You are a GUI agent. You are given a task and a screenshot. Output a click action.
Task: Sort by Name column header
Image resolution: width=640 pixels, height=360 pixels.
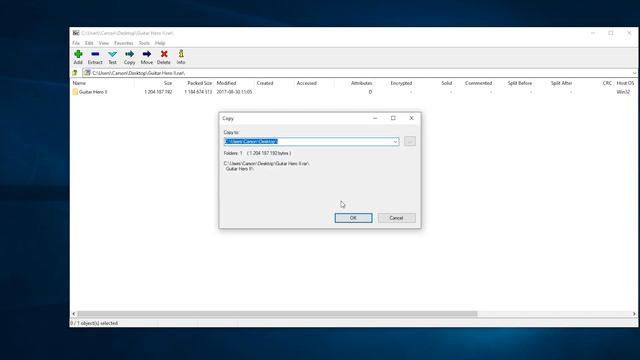(x=79, y=83)
